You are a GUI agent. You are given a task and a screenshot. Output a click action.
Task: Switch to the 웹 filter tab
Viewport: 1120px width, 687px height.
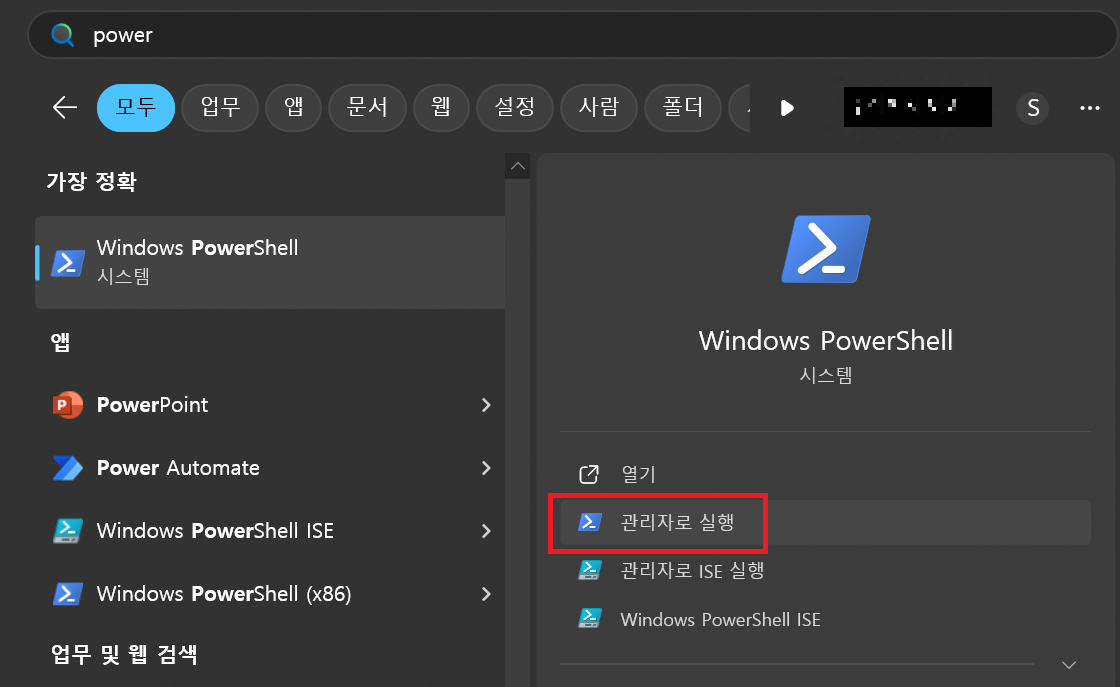point(441,108)
